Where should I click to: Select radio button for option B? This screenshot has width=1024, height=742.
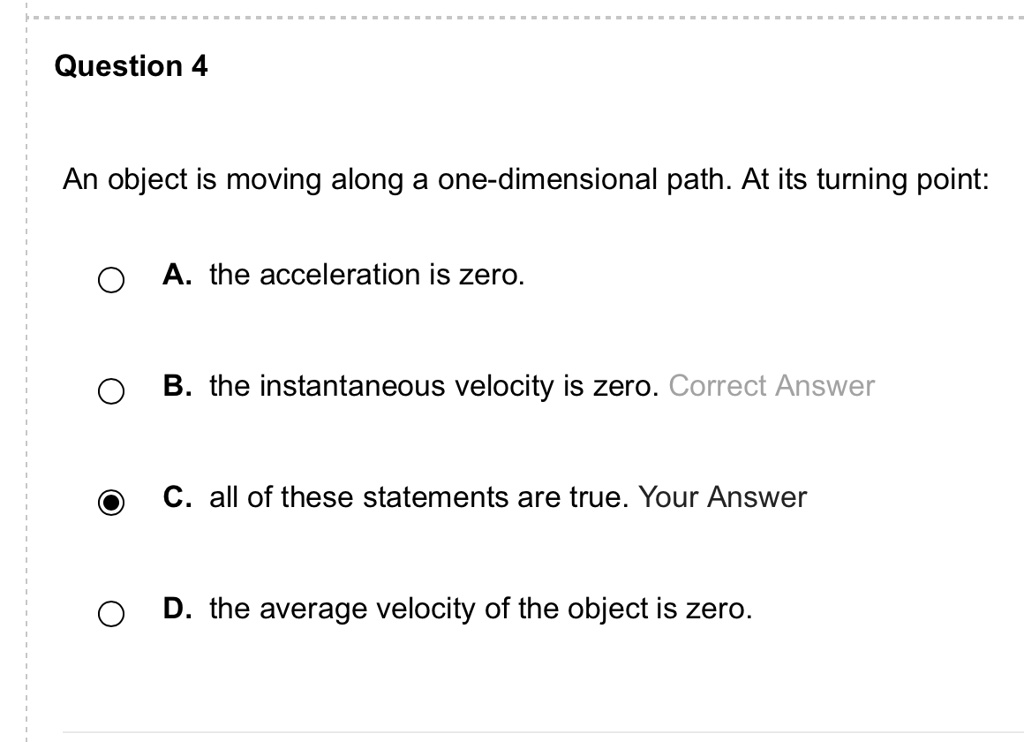point(110,392)
